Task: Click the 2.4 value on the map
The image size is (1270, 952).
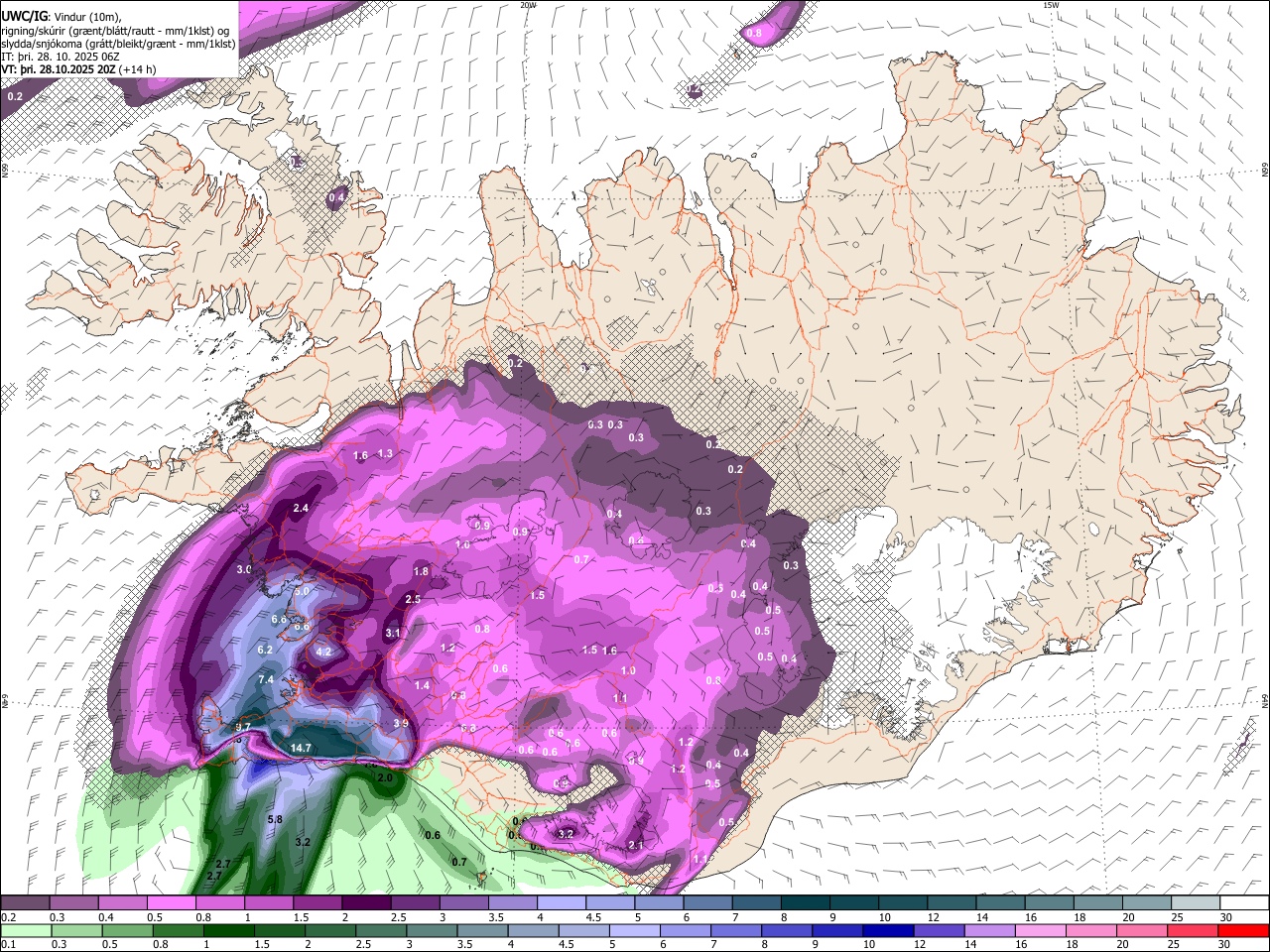Action: click(x=302, y=508)
